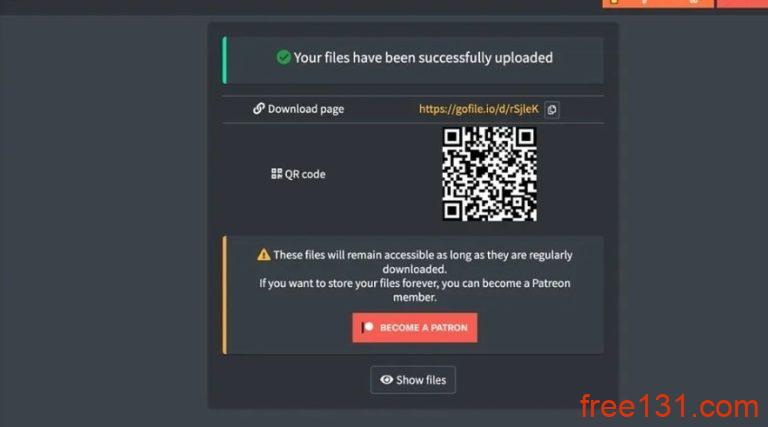The height and width of the screenshot is (427, 768).
Task: Click the green accent bar of success banner
Action: [x=224, y=60]
